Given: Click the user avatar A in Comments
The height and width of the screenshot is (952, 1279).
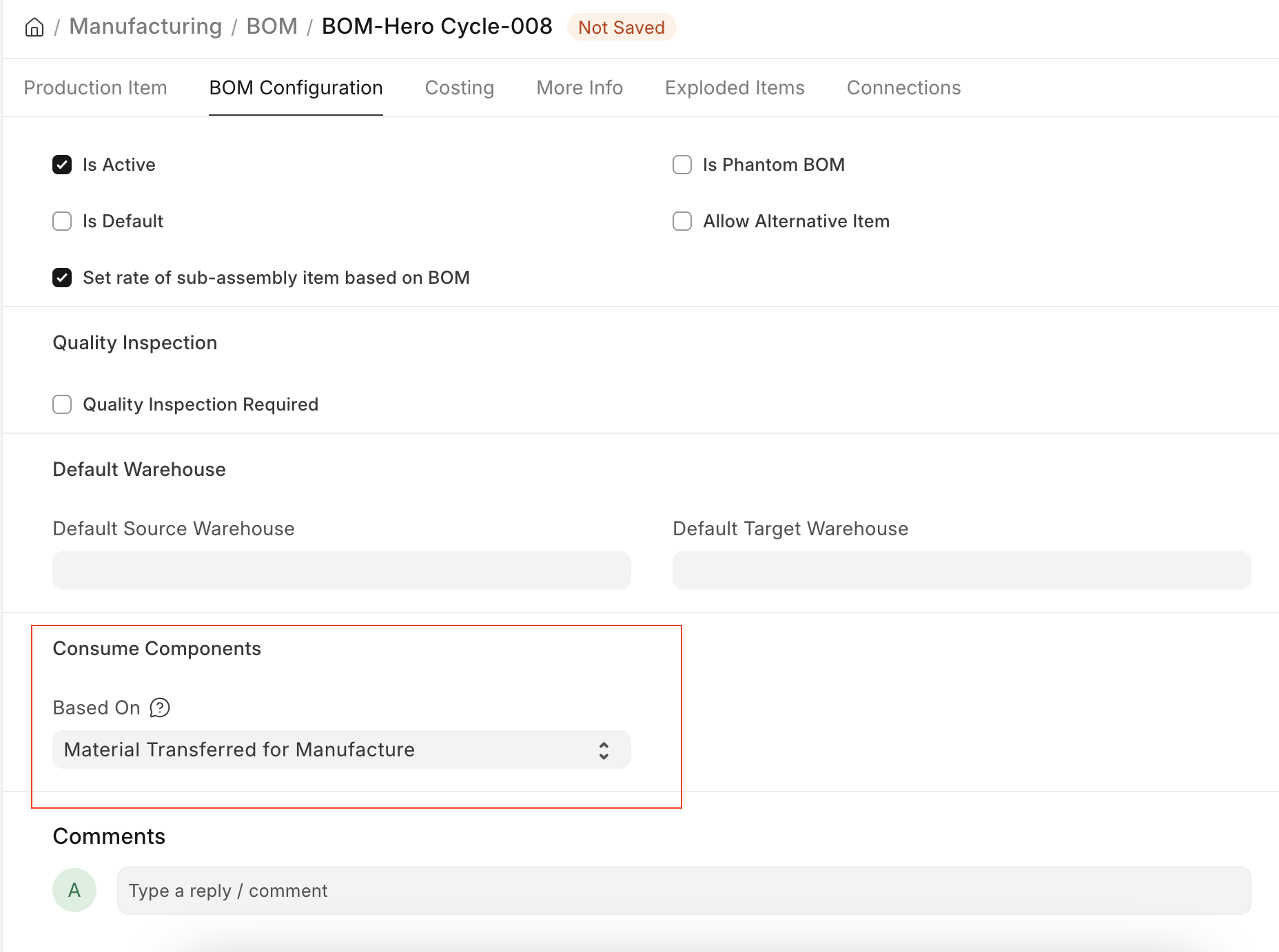Looking at the screenshot, I should 74,890.
